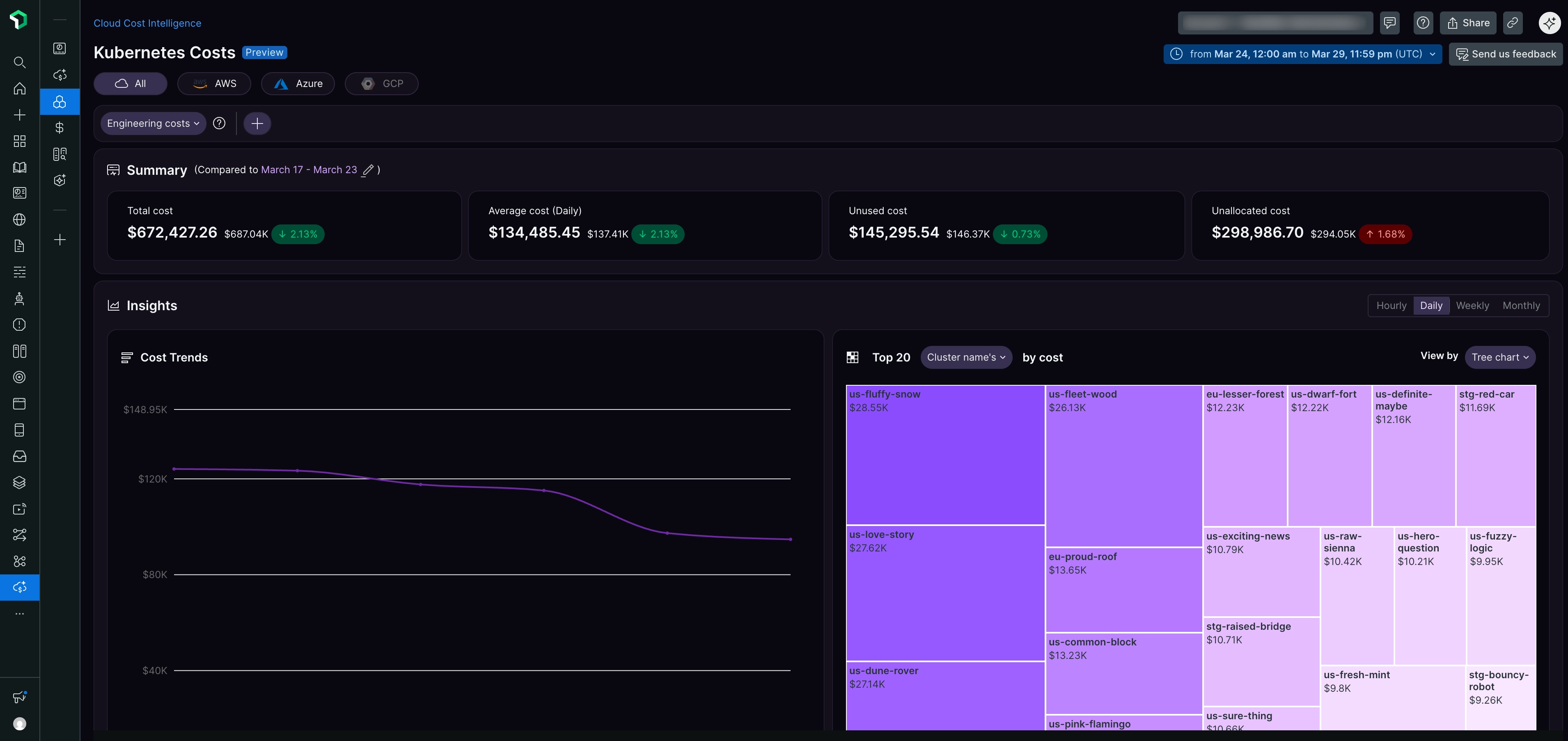The image size is (1568, 741).
Task: Click the eu-proud-roof cluster tile
Action: pos(1123,590)
